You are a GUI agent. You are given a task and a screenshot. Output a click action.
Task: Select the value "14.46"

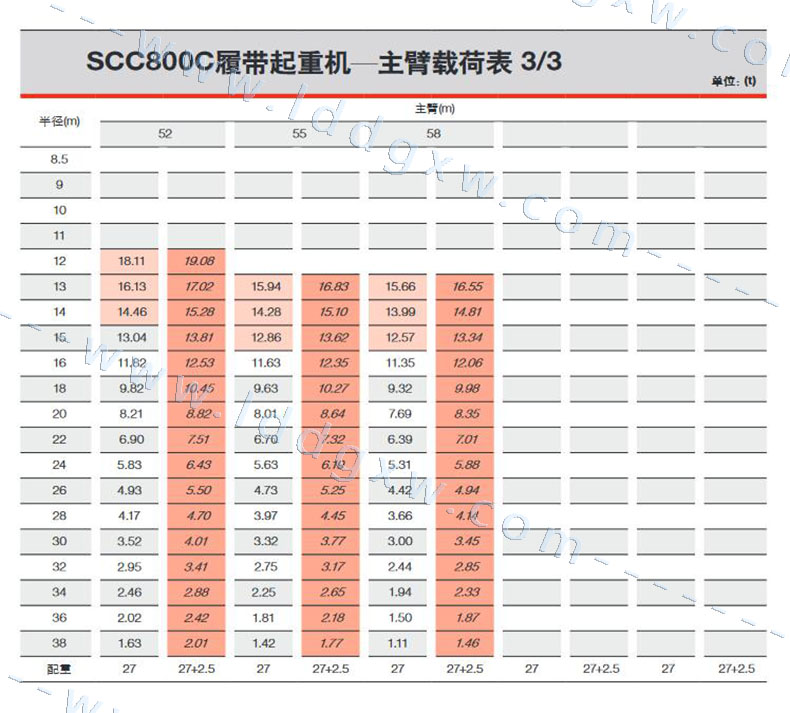[x=131, y=312]
